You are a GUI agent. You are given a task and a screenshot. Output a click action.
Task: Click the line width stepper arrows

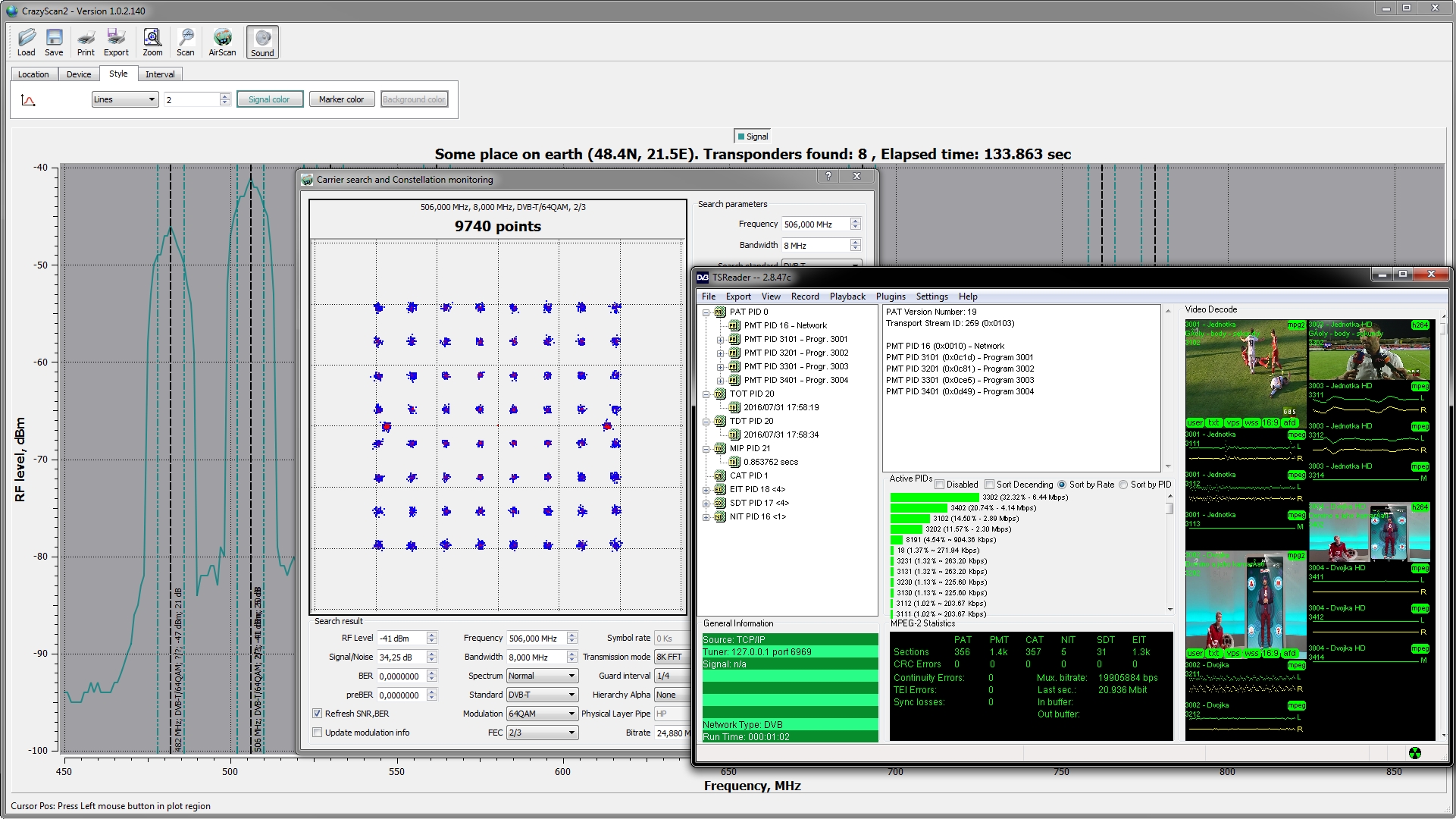click(x=224, y=99)
